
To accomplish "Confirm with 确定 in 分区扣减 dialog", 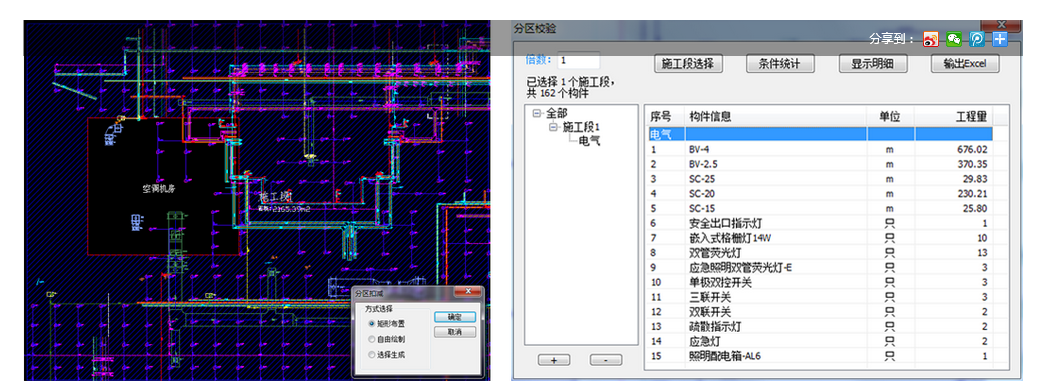I will click(455, 317).
